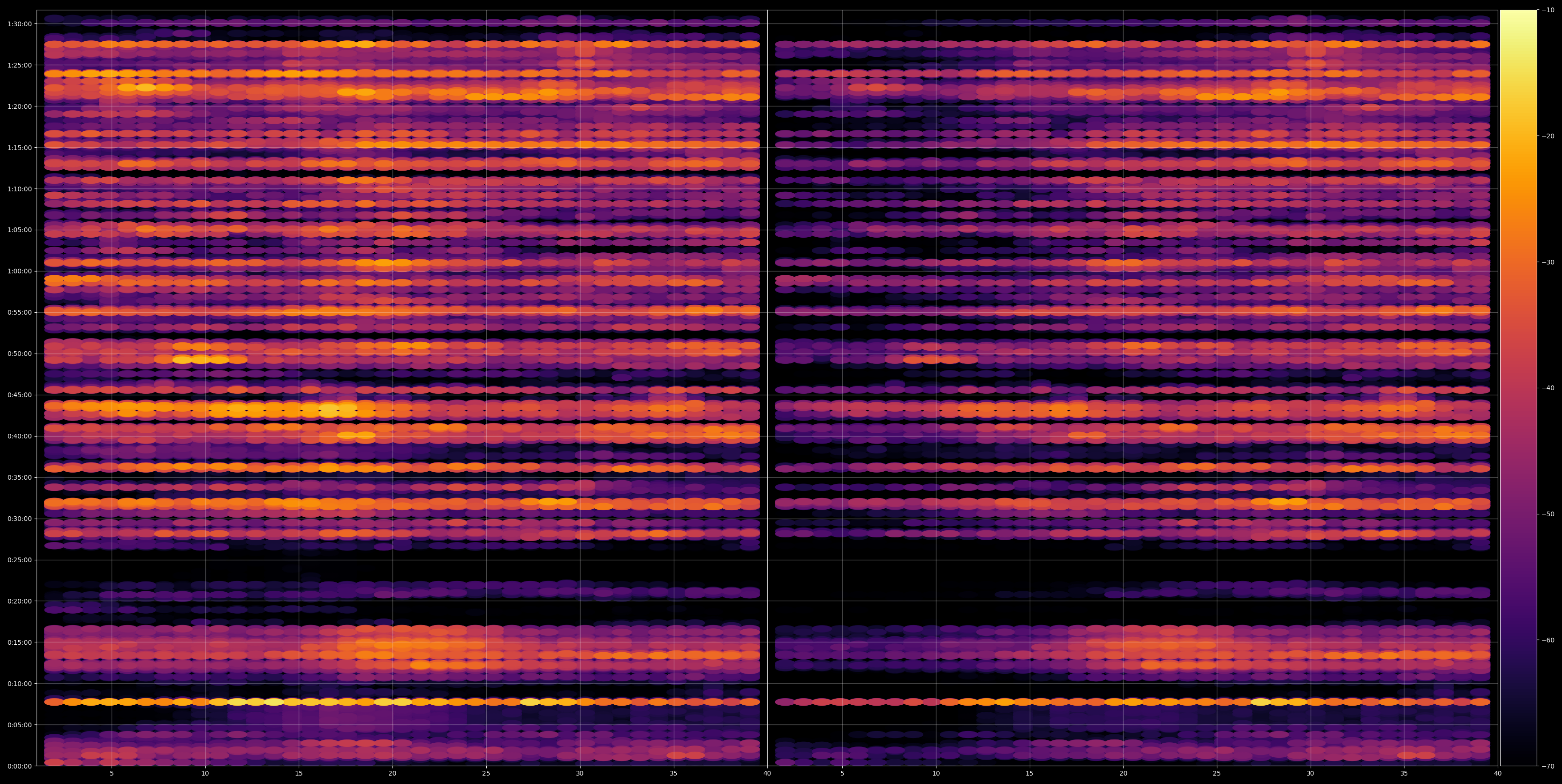The width and height of the screenshot is (1562, 784).
Task: Click the −60 colorbar tick label
Action: click(1548, 640)
